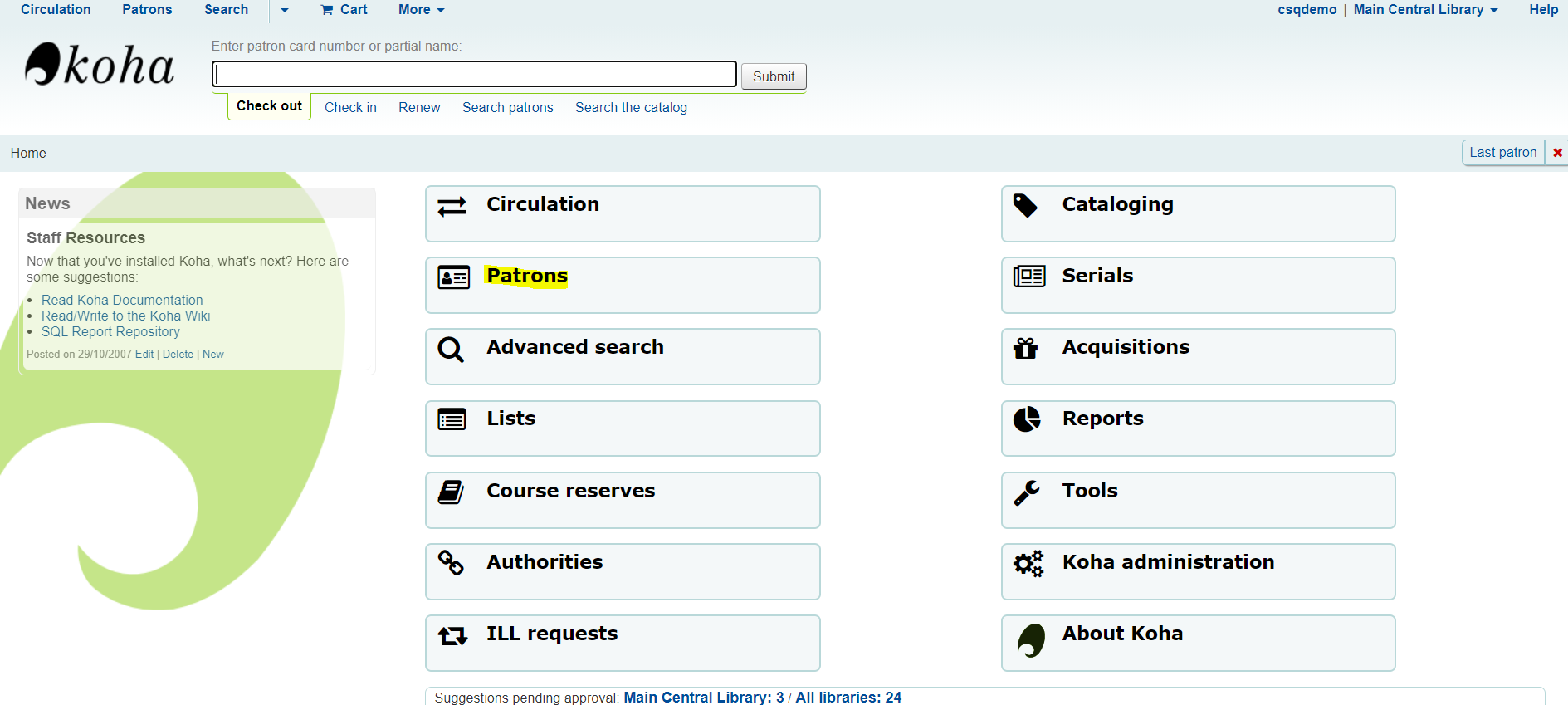1568x705 pixels.
Task: Open Read/Write to the Koha Wiki
Action: tap(126, 316)
